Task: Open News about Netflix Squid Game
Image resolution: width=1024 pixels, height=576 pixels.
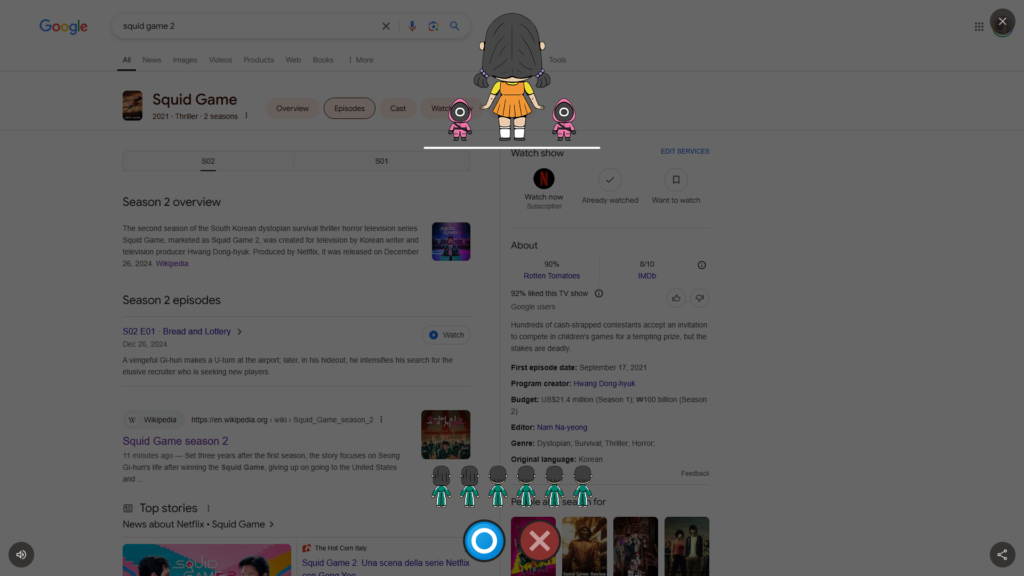Action: coord(198,524)
